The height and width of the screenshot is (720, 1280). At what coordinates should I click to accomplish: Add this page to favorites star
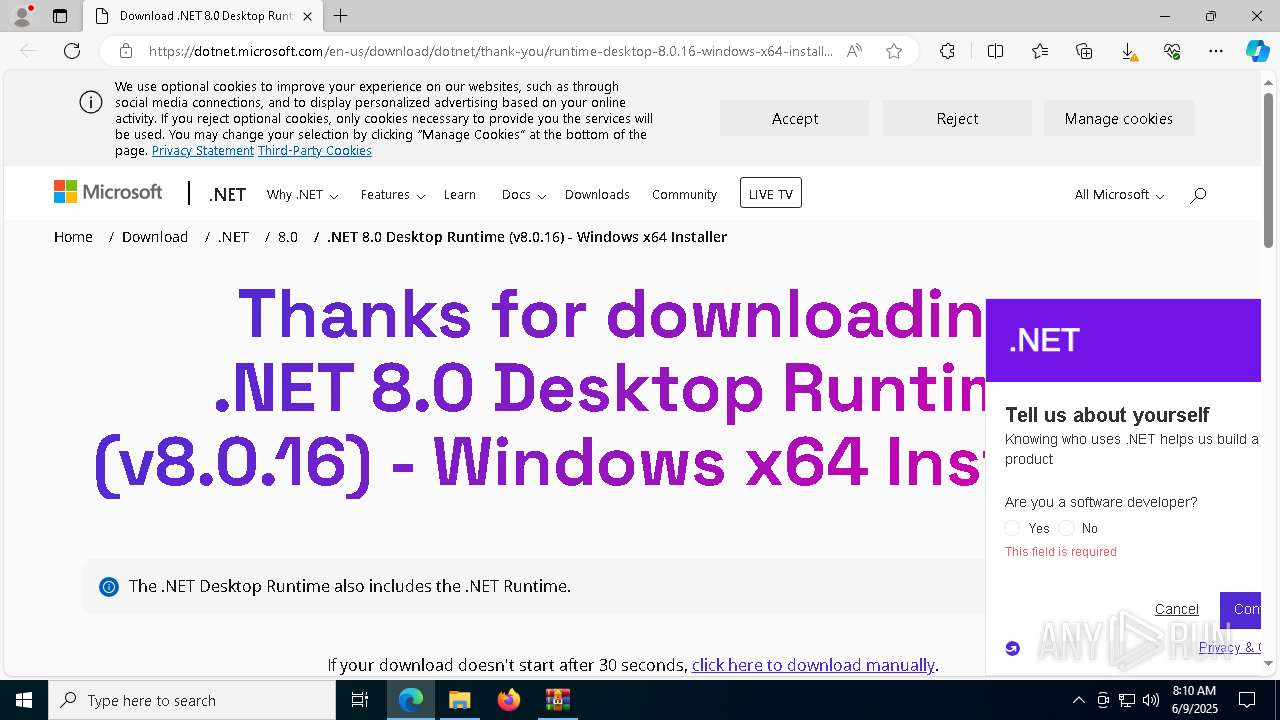[x=894, y=51]
